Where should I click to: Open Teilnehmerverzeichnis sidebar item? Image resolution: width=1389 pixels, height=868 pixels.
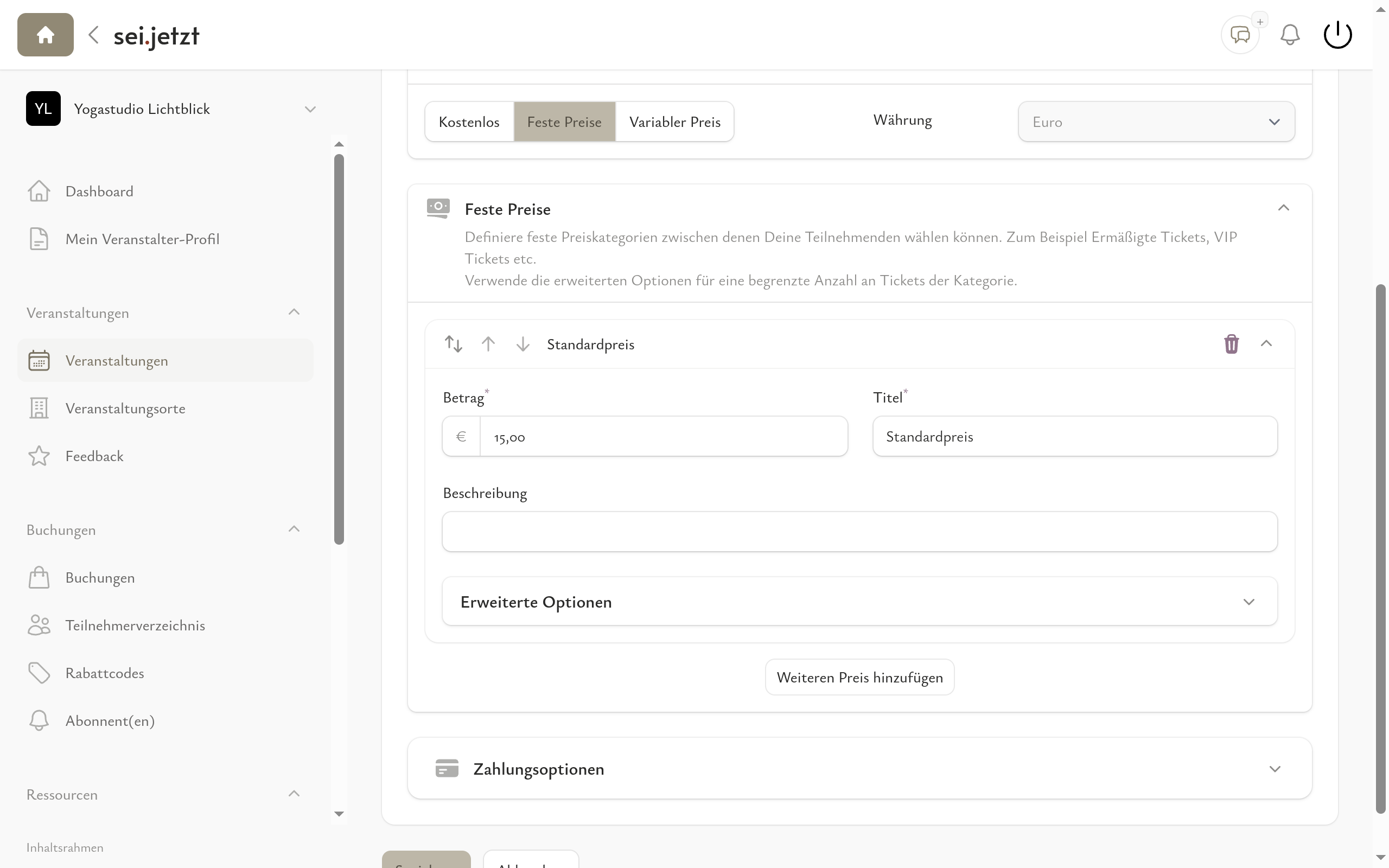[x=135, y=625]
